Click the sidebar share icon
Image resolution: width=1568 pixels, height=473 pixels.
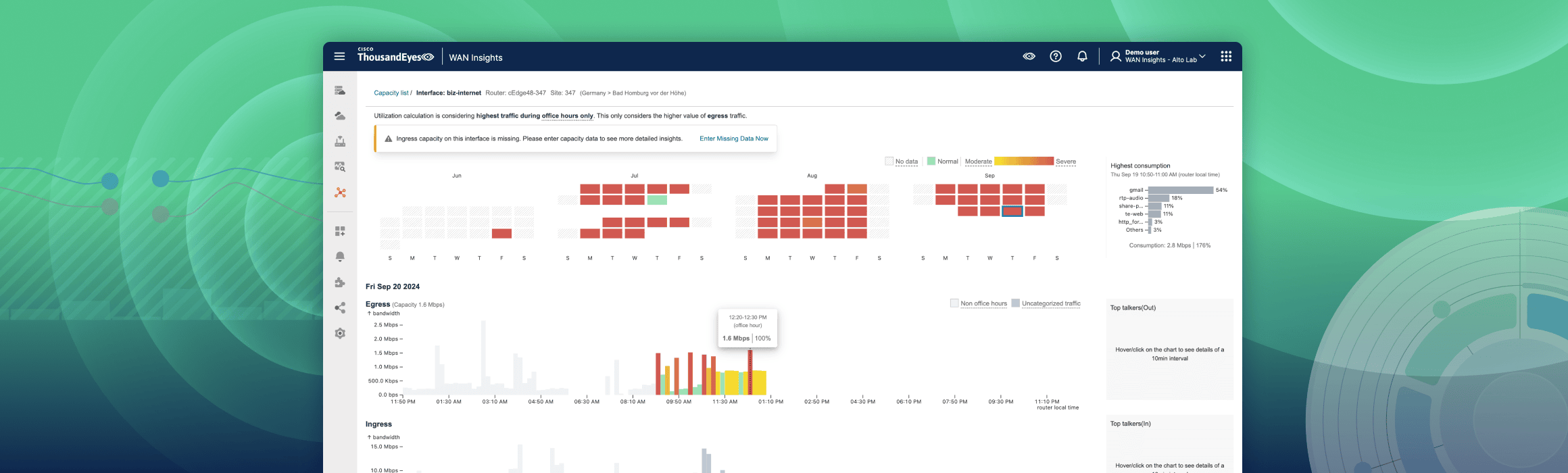coord(340,308)
